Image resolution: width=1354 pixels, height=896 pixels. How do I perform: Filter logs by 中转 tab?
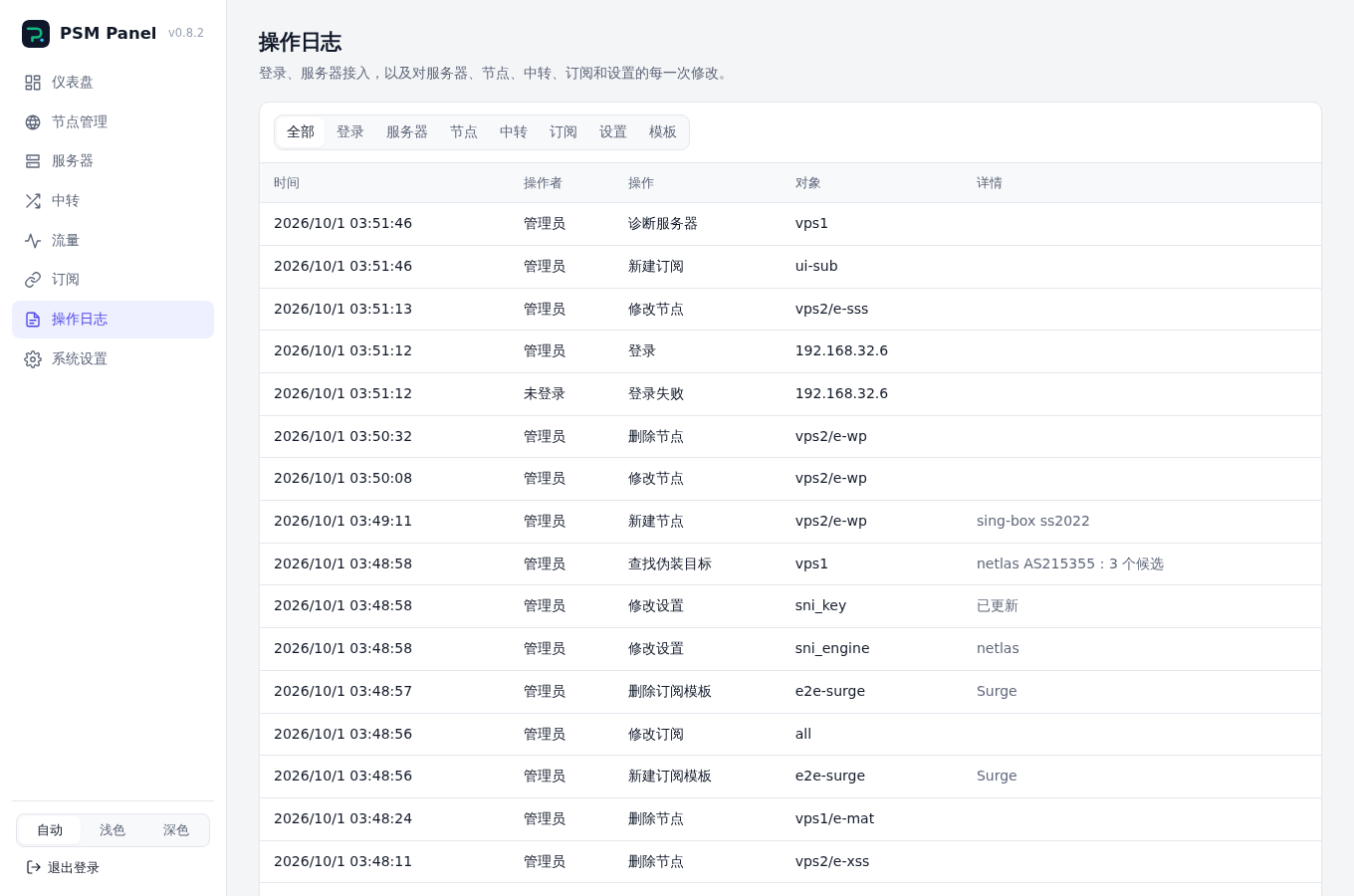click(x=514, y=132)
